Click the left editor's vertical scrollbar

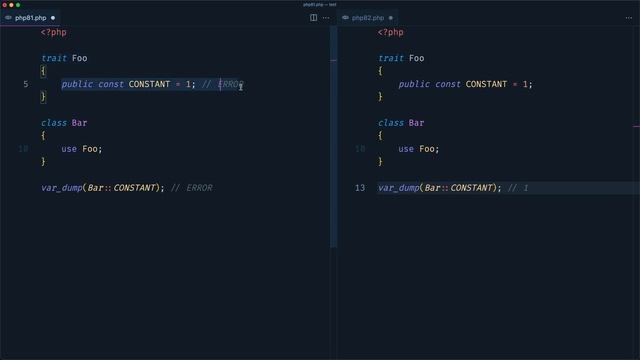[333, 137]
